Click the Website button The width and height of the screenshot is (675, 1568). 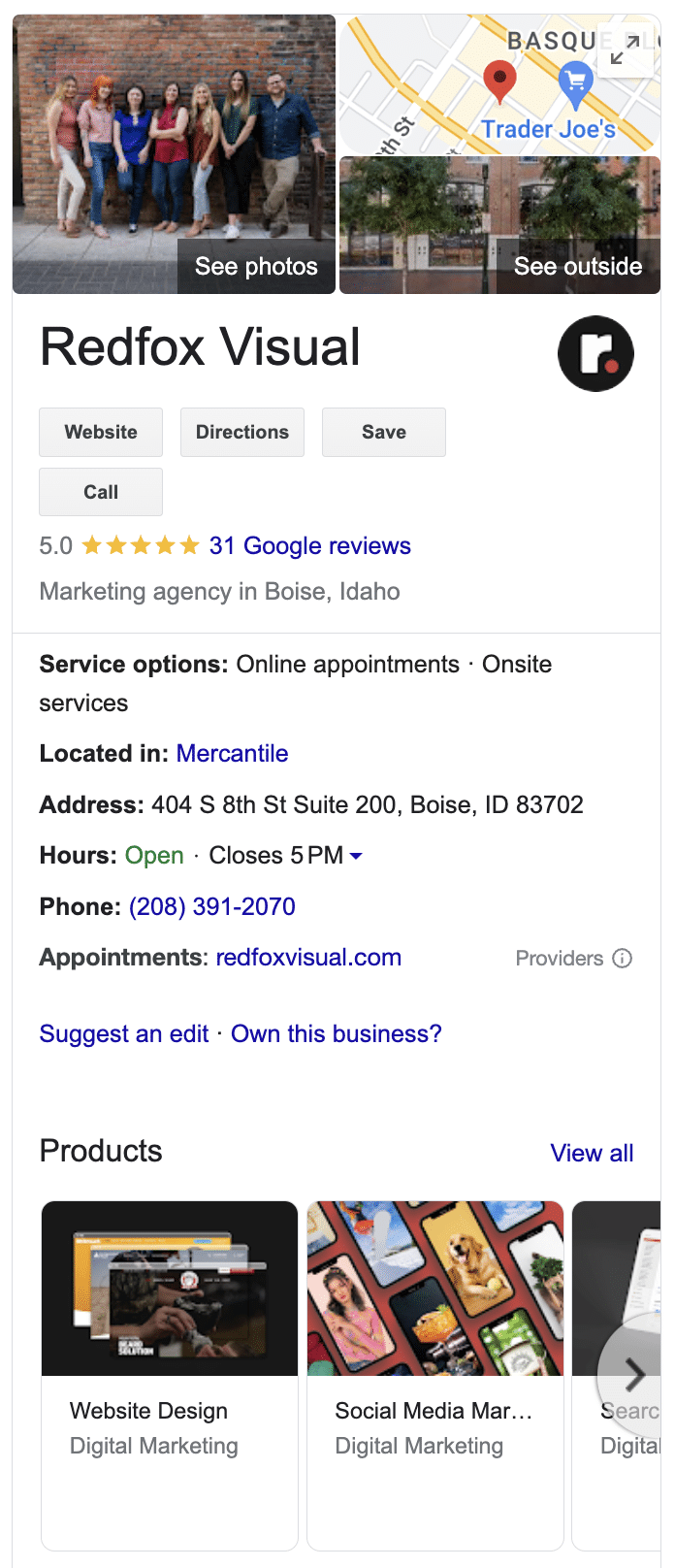click(100, 432)
